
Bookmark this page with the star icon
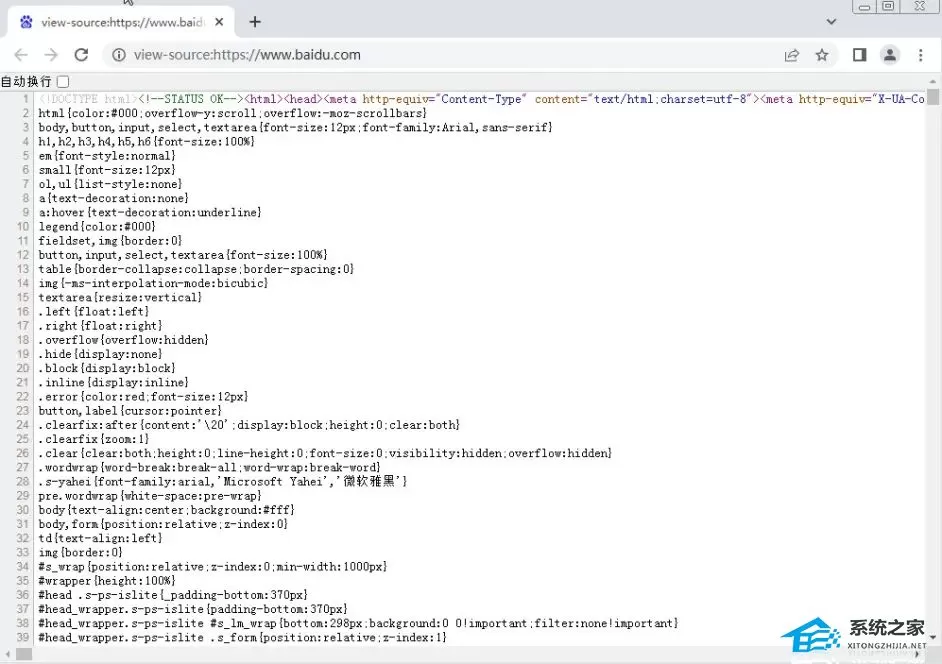[x=822, y=55]
